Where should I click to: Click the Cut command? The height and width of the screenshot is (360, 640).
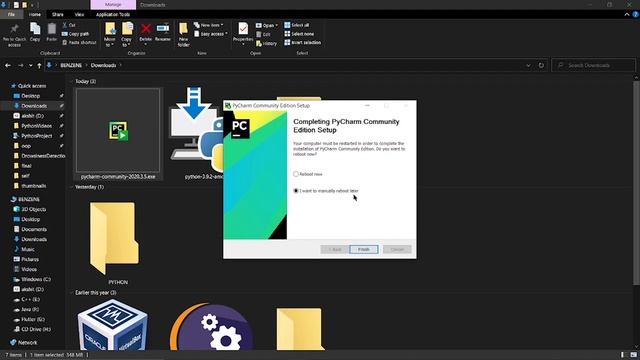[x=69, y=25]
